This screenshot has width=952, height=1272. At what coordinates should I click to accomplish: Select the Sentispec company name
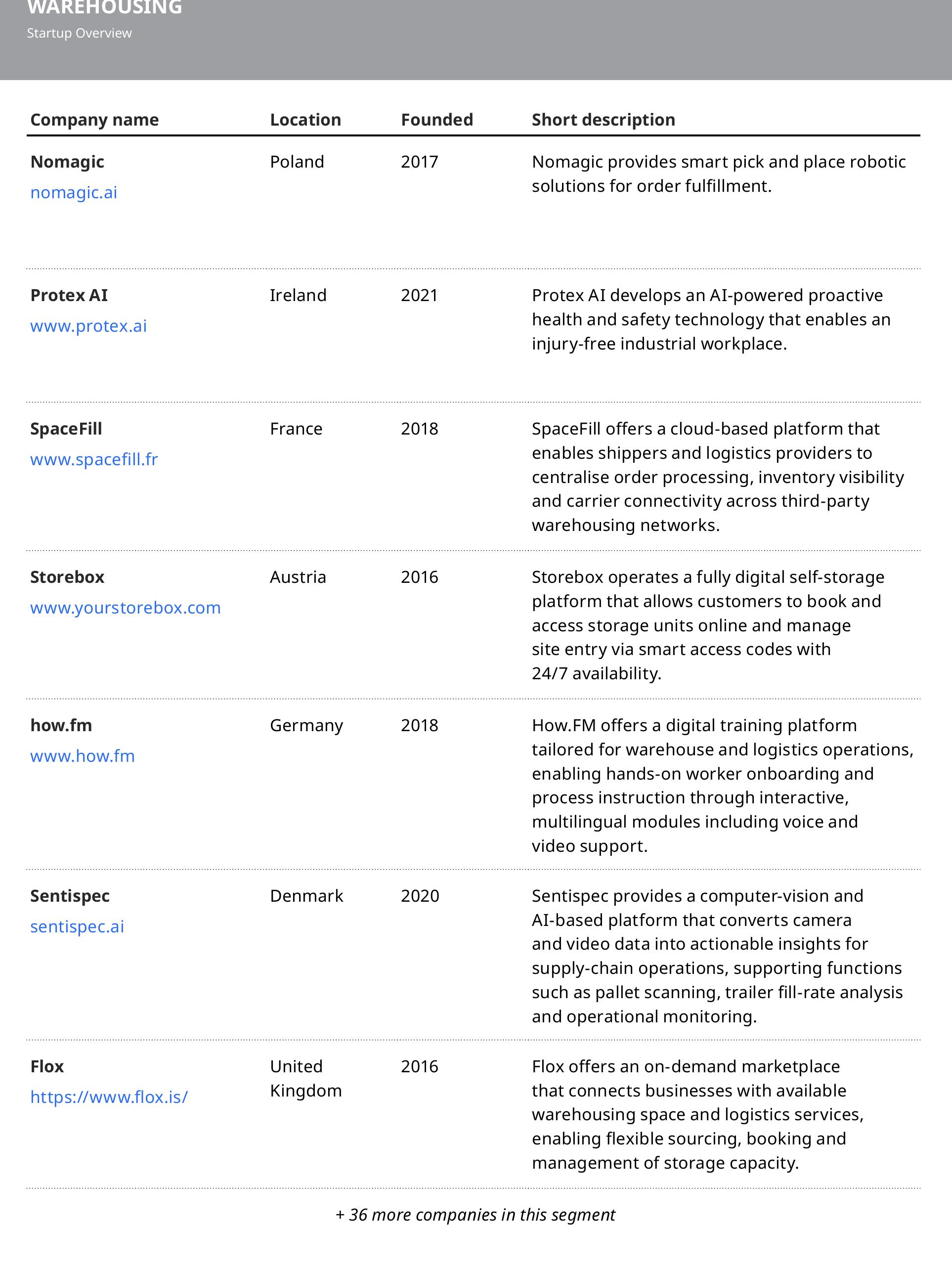point(70,896)
